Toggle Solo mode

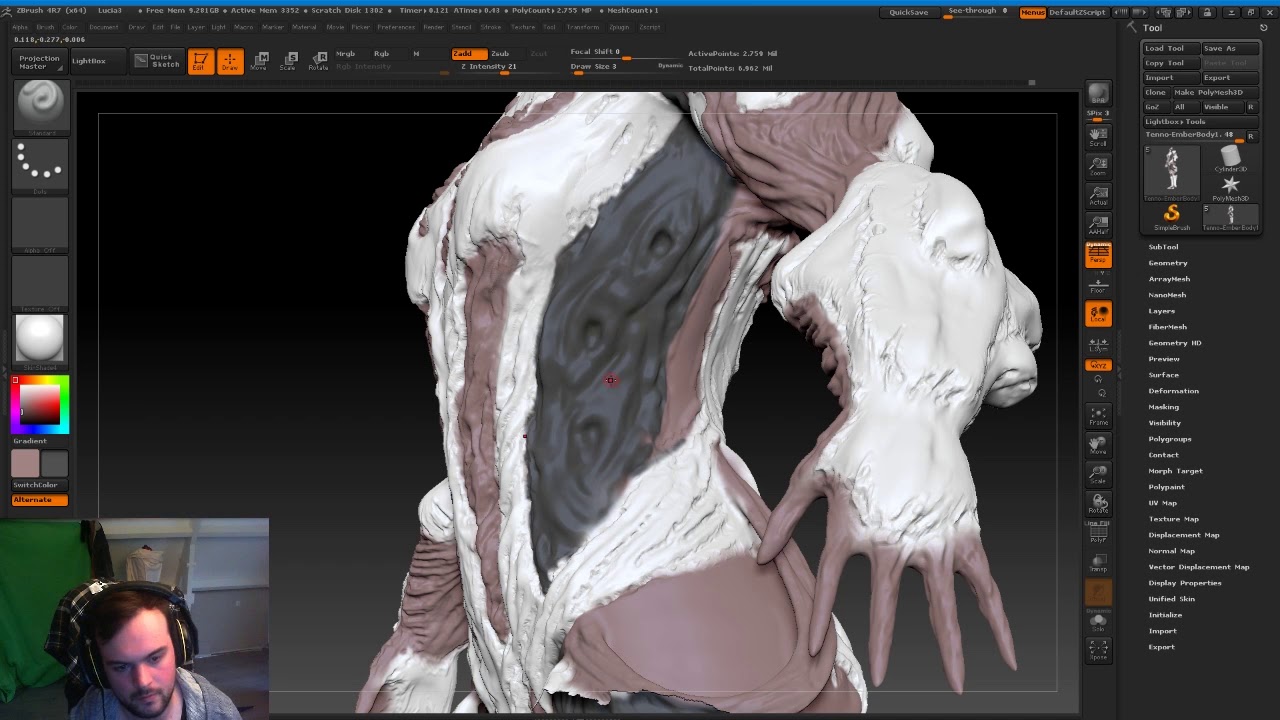[x=1098, y=622]
